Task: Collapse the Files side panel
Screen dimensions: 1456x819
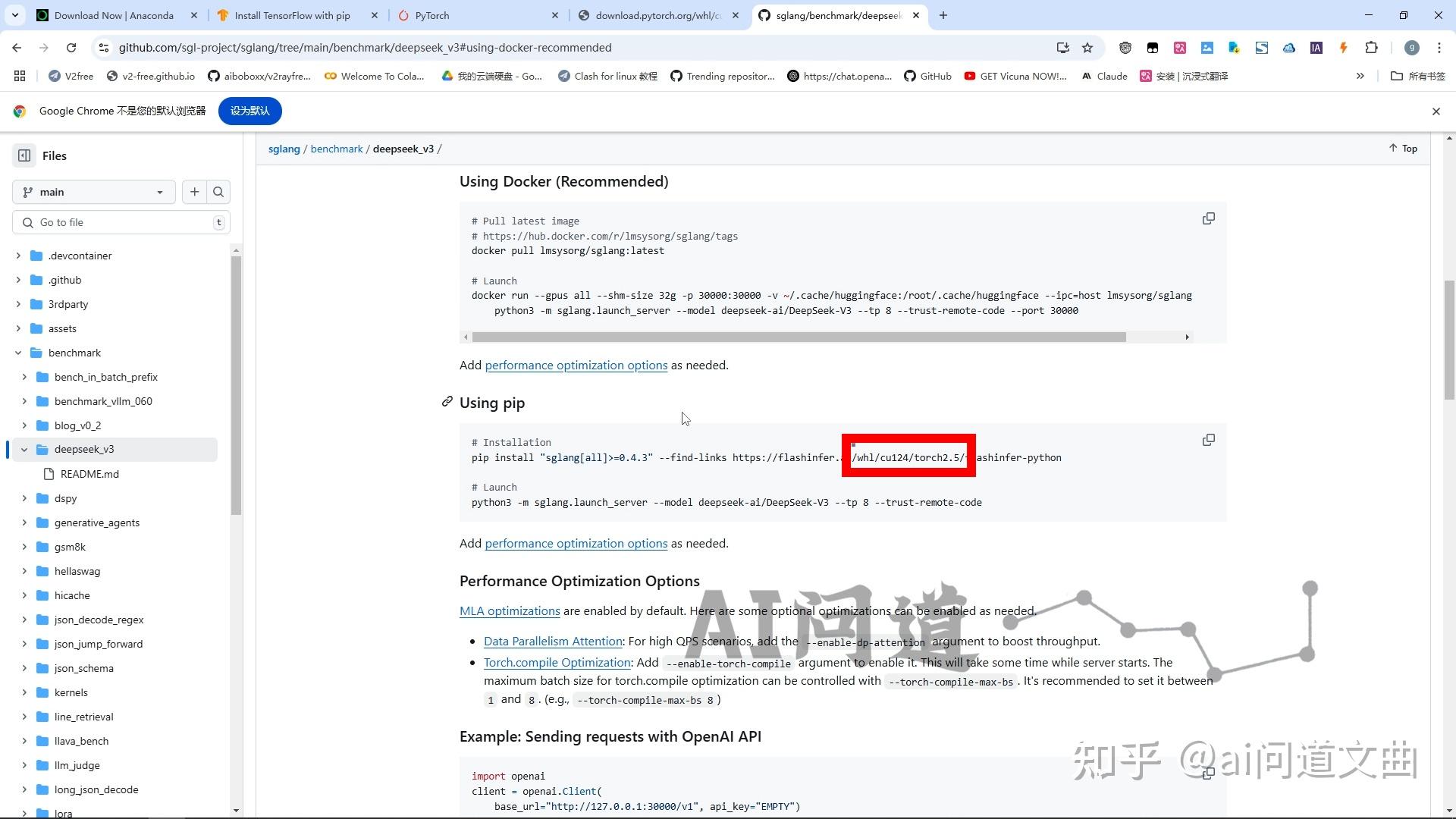Action: 24,155
